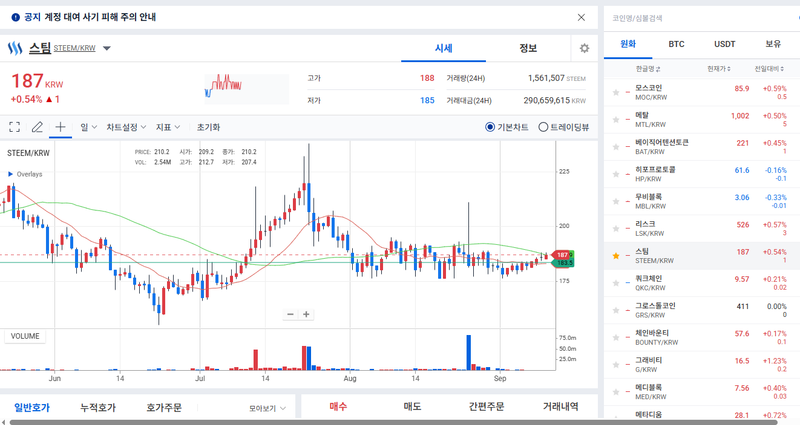Select the crosshair tool in chart toolbar
This screenshot has width=800, height=425.
(60, 127)
